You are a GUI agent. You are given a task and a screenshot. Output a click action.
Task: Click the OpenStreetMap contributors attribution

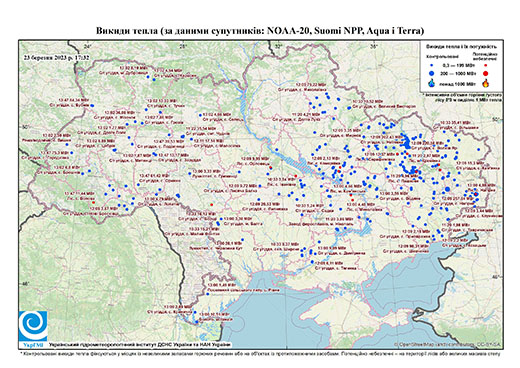(x=448, y=344)
